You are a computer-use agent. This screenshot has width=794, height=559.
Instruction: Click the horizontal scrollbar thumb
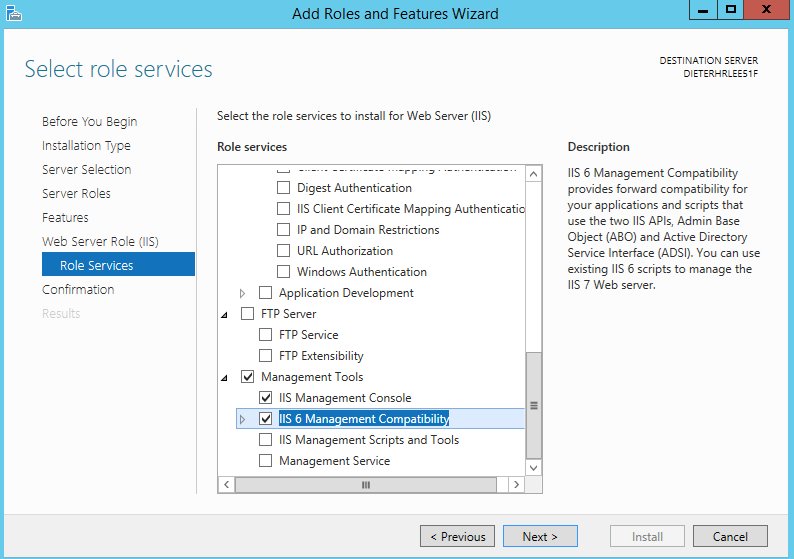point(366,485)
